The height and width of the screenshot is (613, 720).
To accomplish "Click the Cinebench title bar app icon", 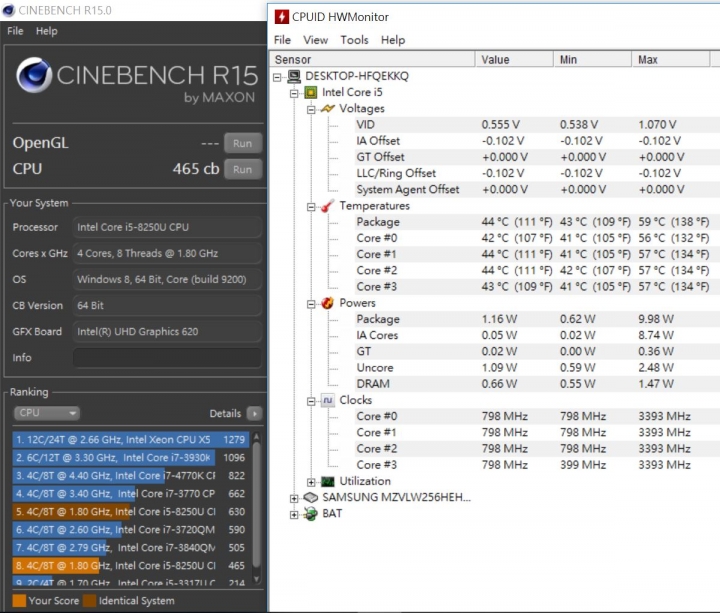I will coord(8,10).
